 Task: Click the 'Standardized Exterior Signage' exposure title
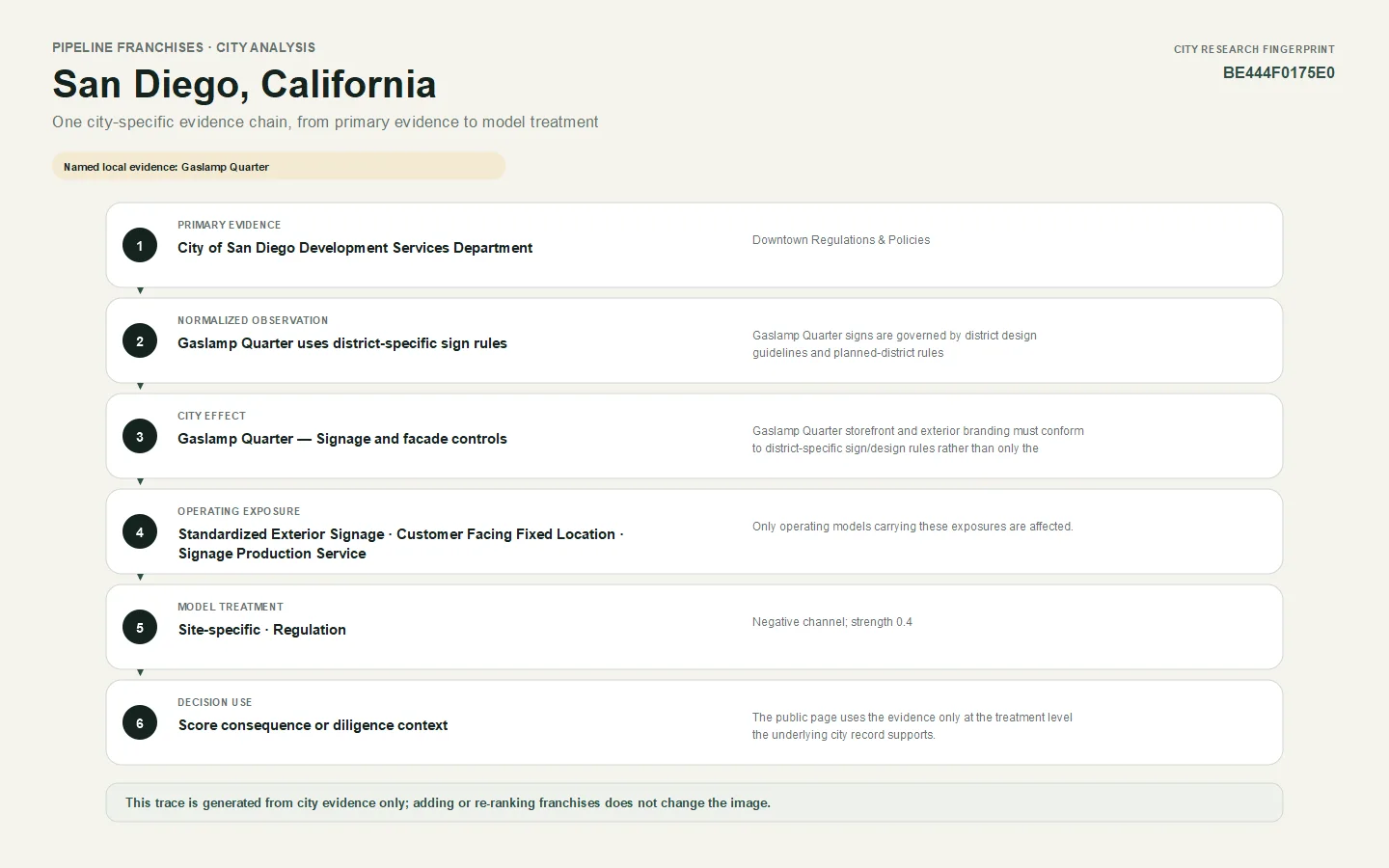point(400,544)
